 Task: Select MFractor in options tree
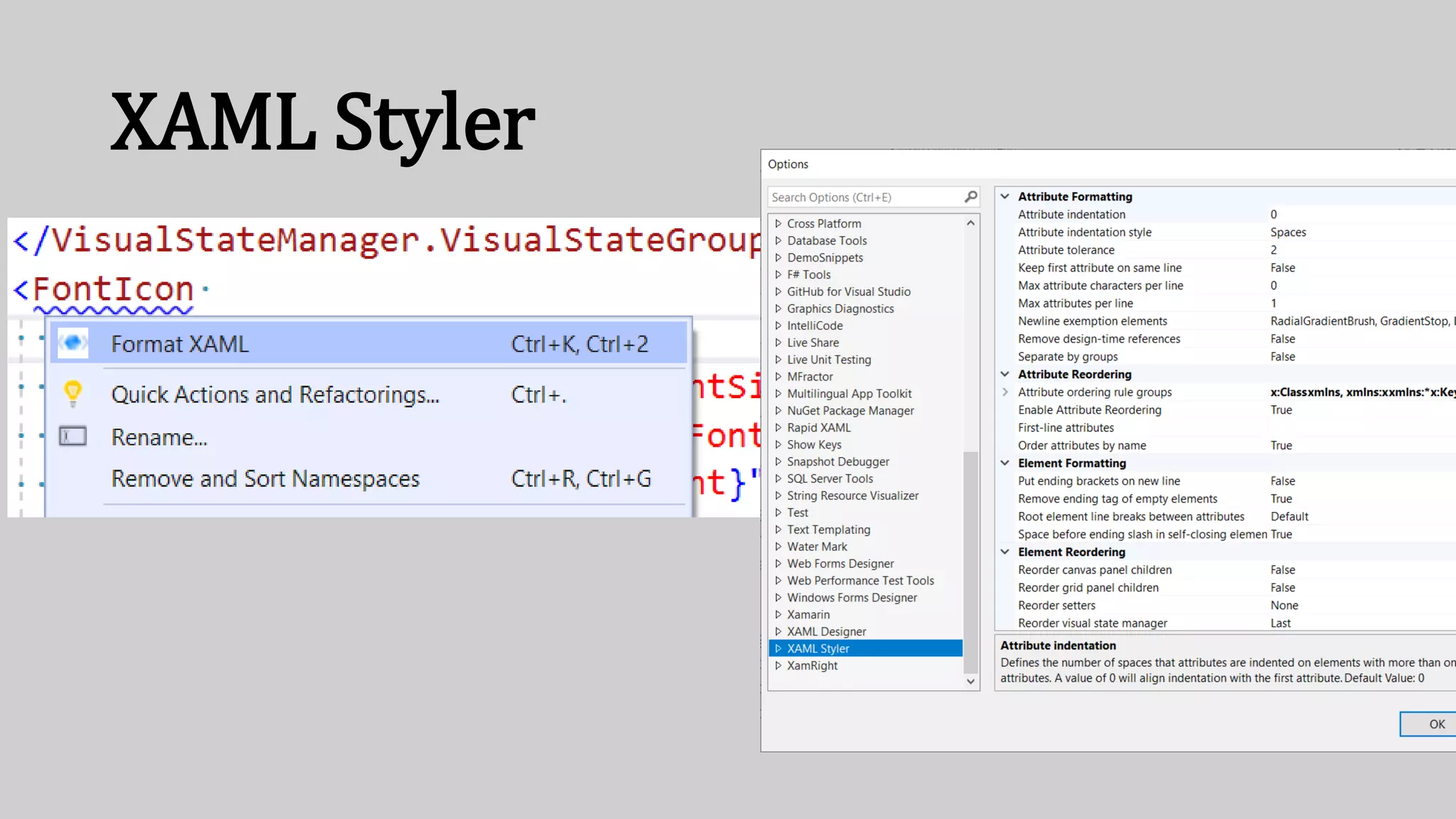pyautogui.click(x=810, y=377)
